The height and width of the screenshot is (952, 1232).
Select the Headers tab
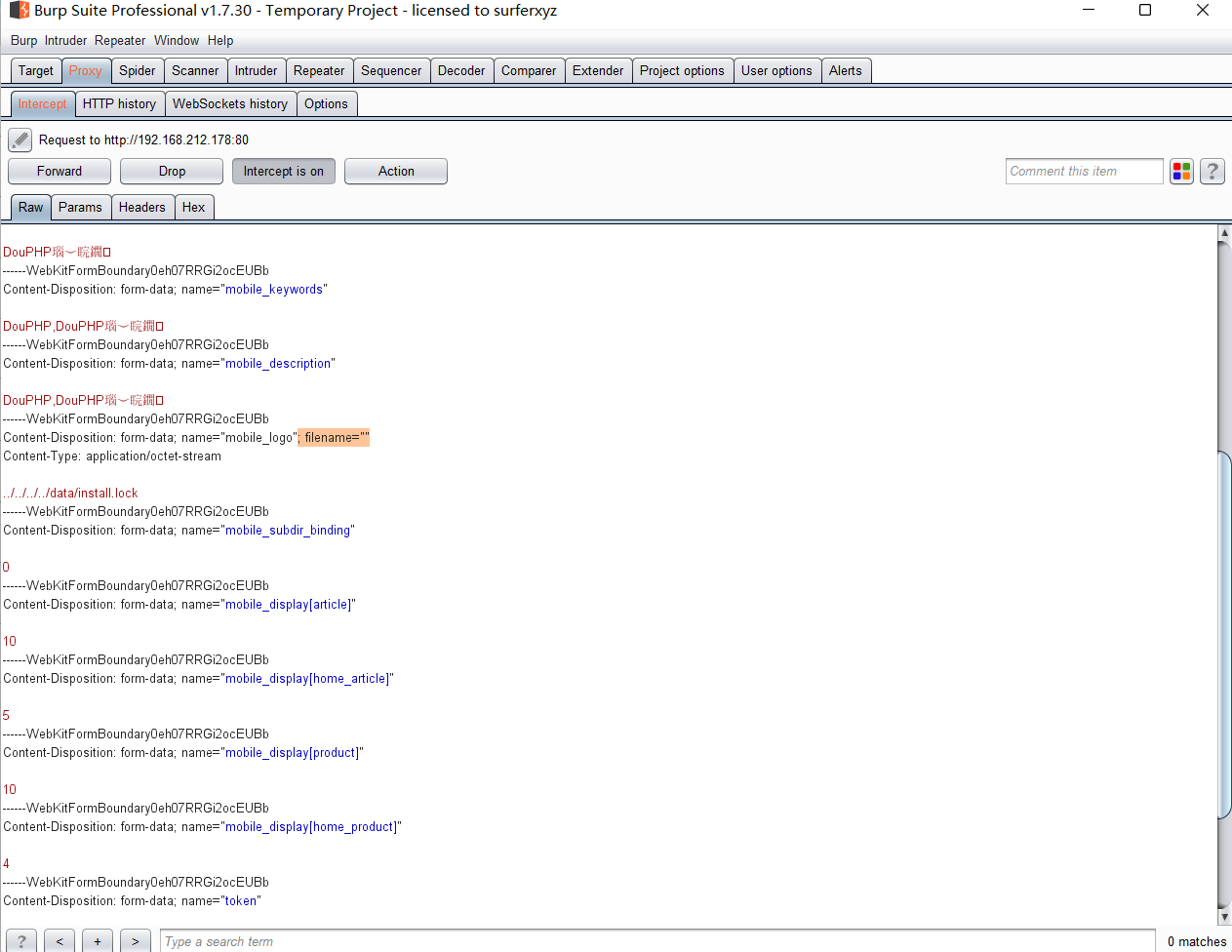click(x=142, y=207)
